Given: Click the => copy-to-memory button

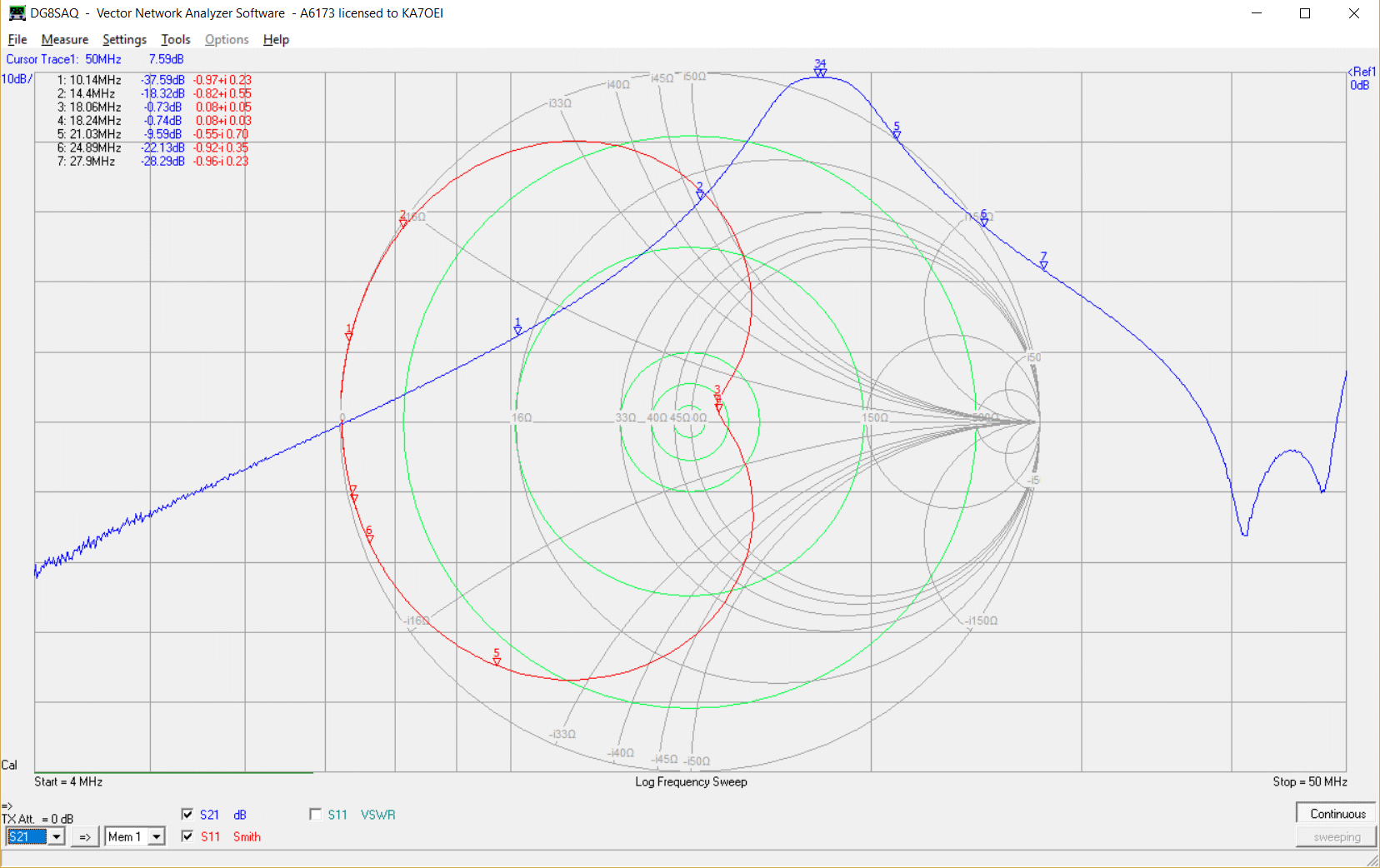Looking at the screenshot, I should (x=85, y=836).
